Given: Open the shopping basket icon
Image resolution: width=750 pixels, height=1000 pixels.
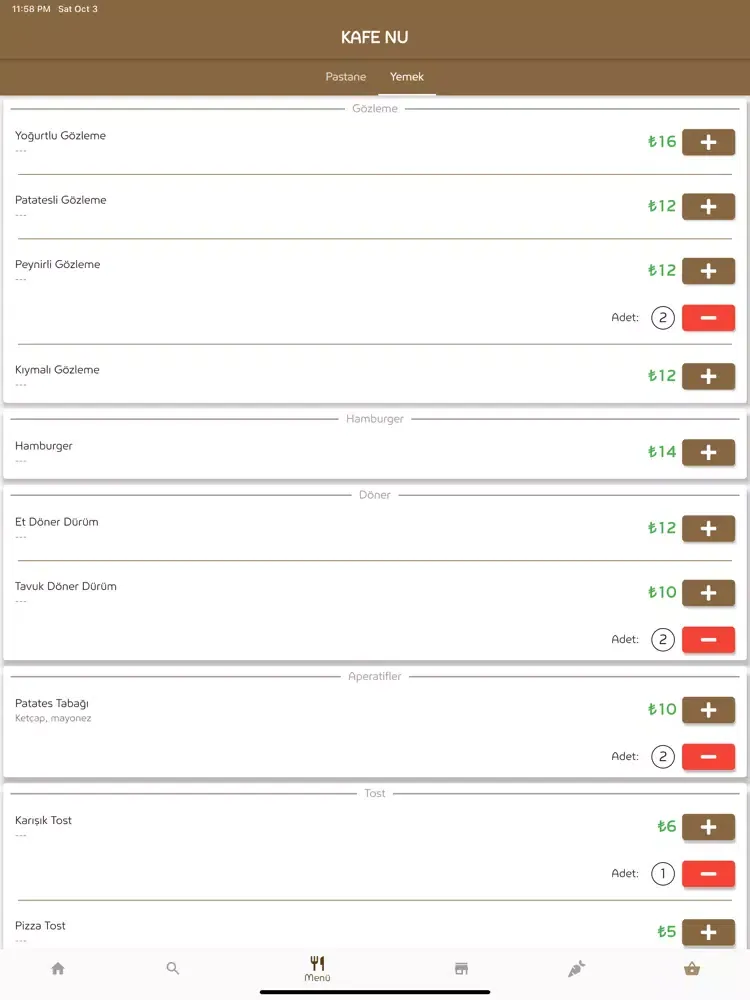Looking at the screenshot, I should pyautogui.click(x=692, y=968).
